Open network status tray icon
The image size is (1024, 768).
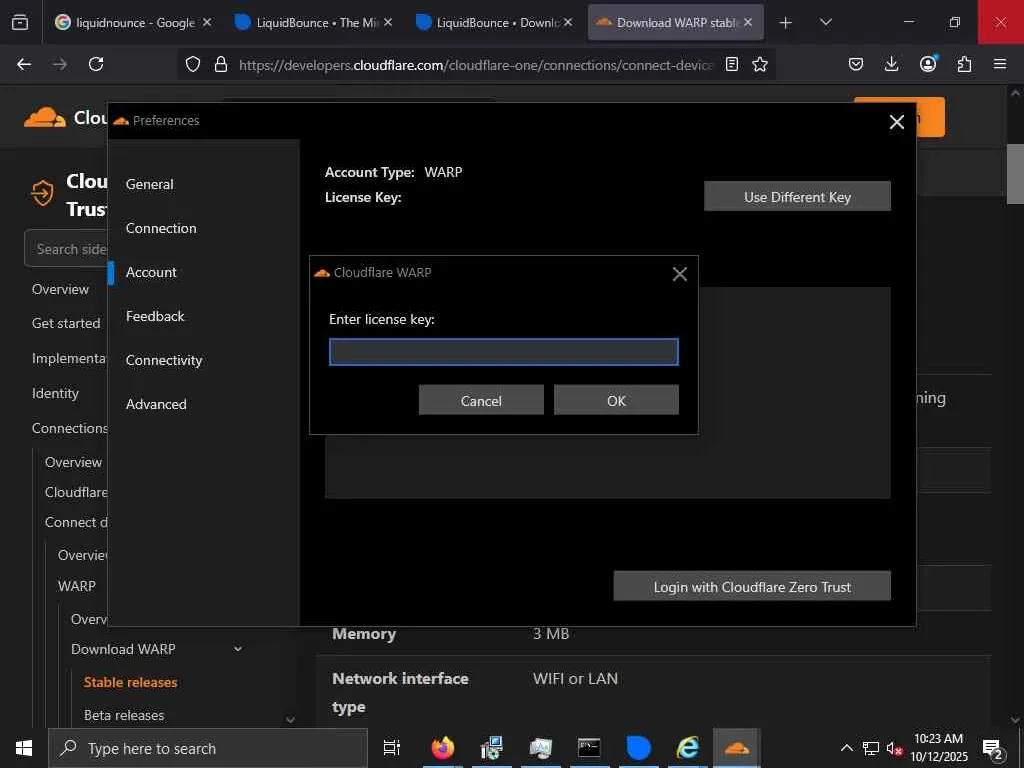pyautogui.click(x=871, y=748)
